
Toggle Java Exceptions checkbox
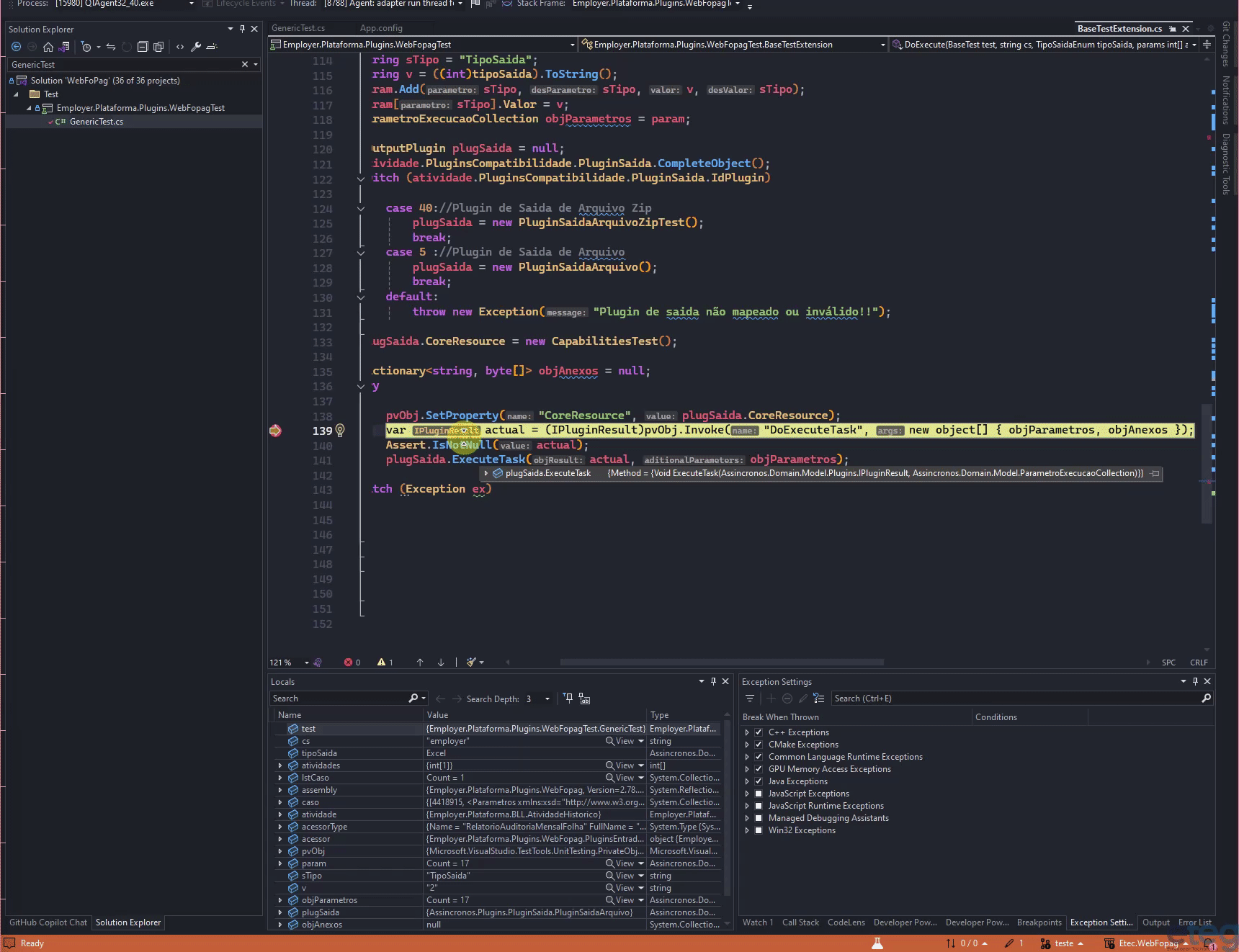759,781
